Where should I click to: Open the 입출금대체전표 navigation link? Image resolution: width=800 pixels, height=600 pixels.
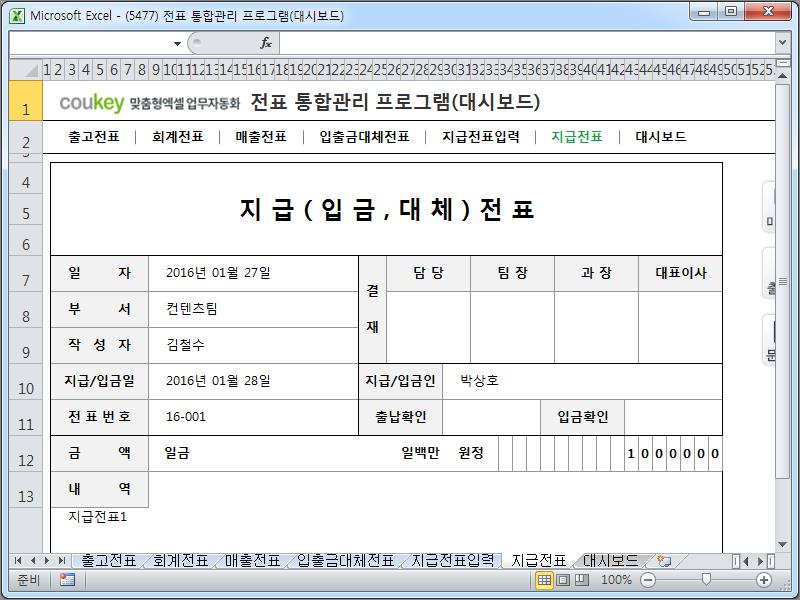(x=364, y=137)
